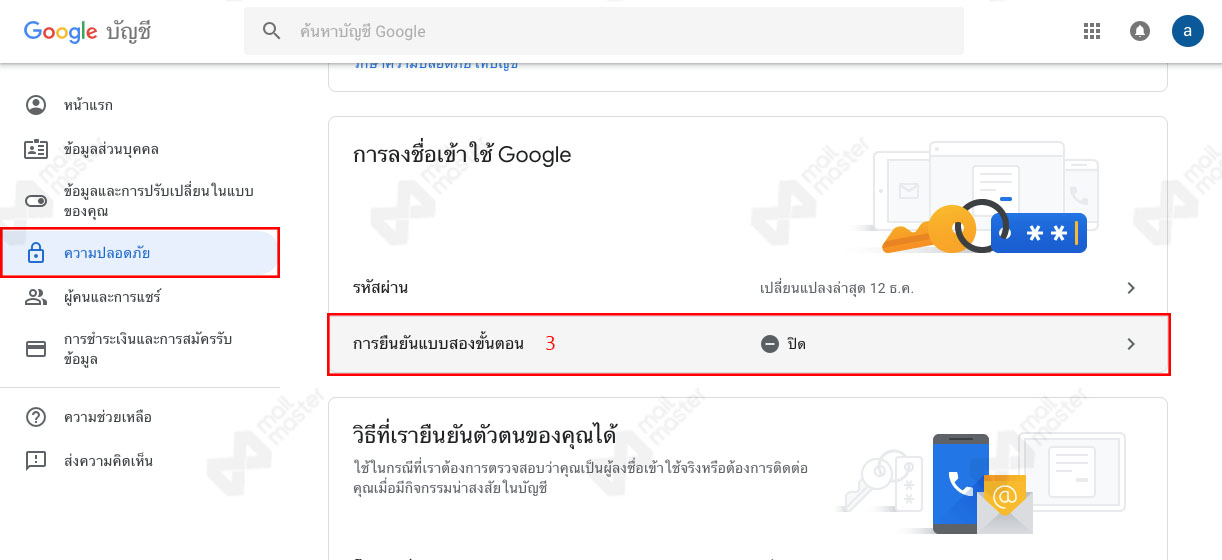Viewport: 1222px width, 560px height.
Task: Open the account avatar menu
Action: [x=1188, y=31]
